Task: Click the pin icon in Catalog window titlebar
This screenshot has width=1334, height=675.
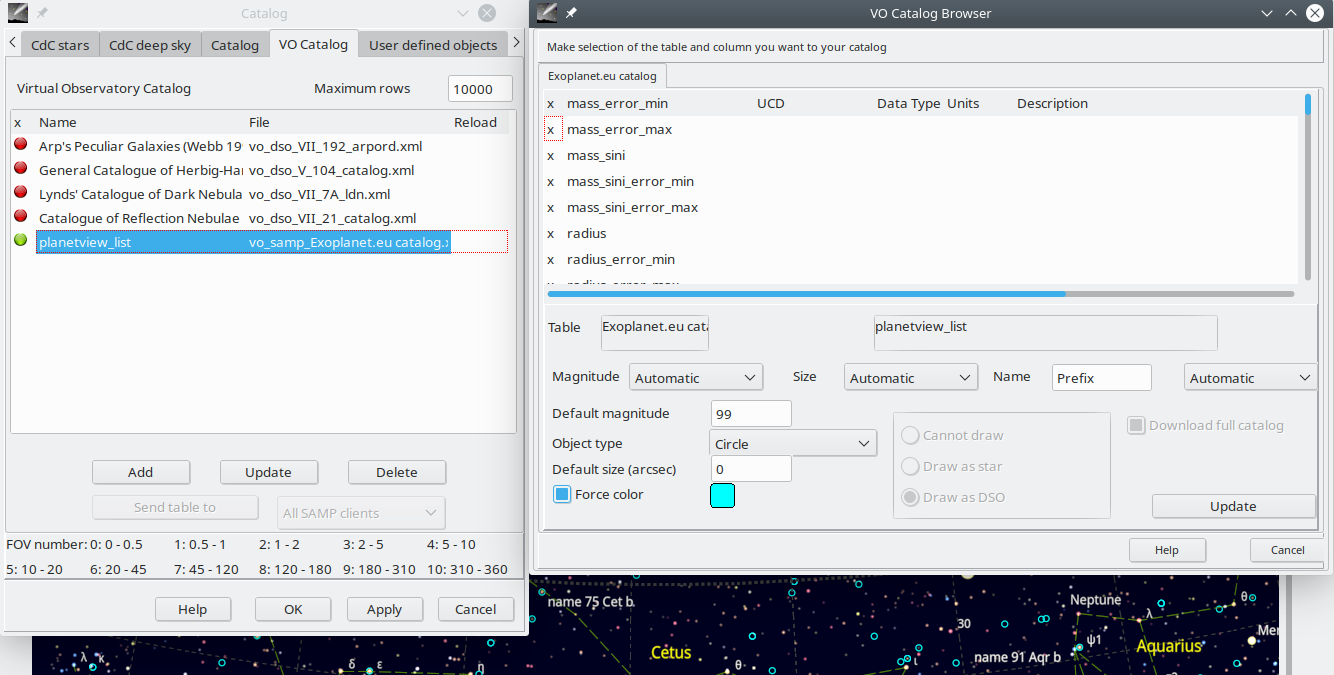Action: pyautogui.click(x=42, y=13)
